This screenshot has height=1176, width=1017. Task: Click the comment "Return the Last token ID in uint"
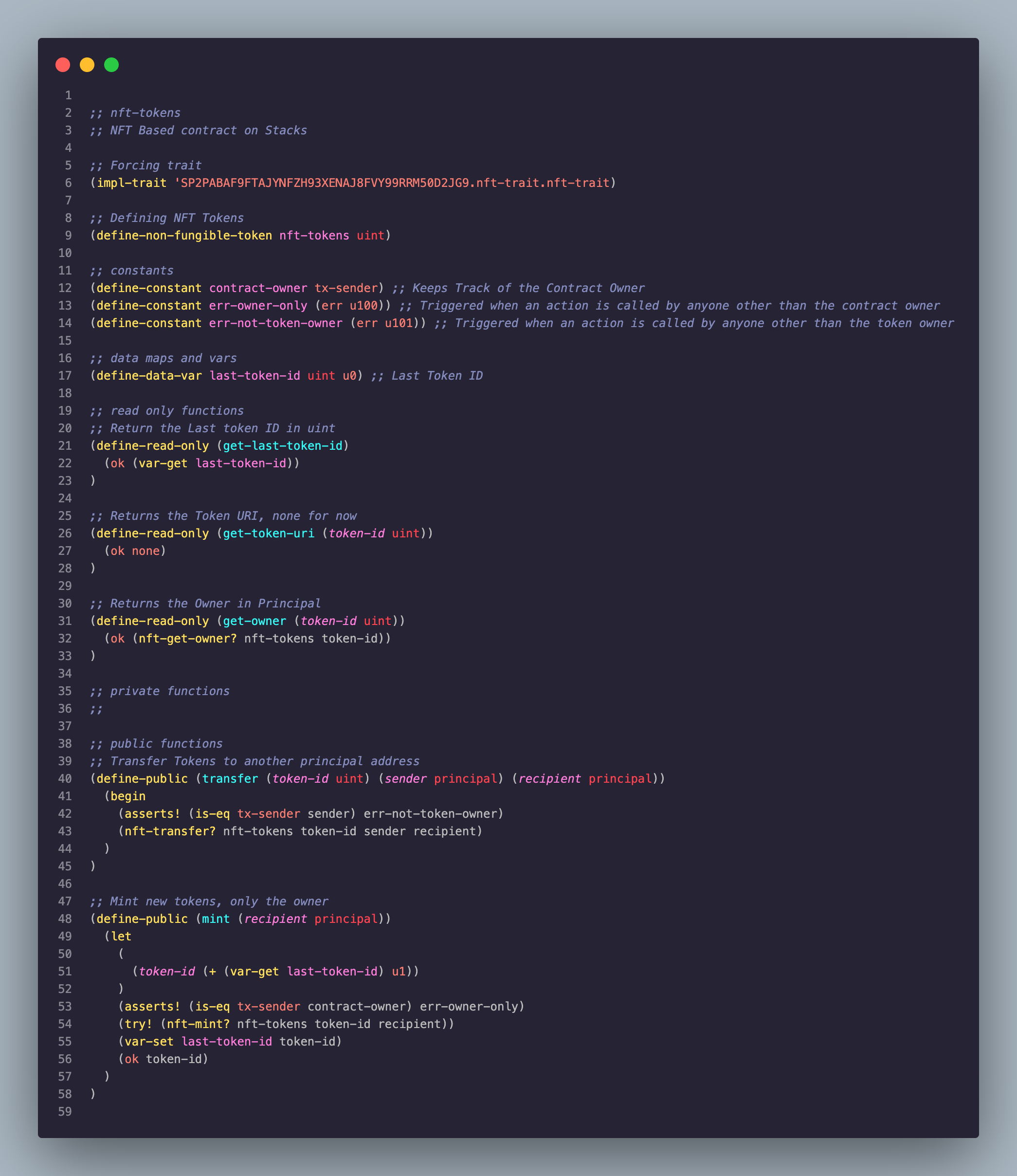click(x=222, y=428)
